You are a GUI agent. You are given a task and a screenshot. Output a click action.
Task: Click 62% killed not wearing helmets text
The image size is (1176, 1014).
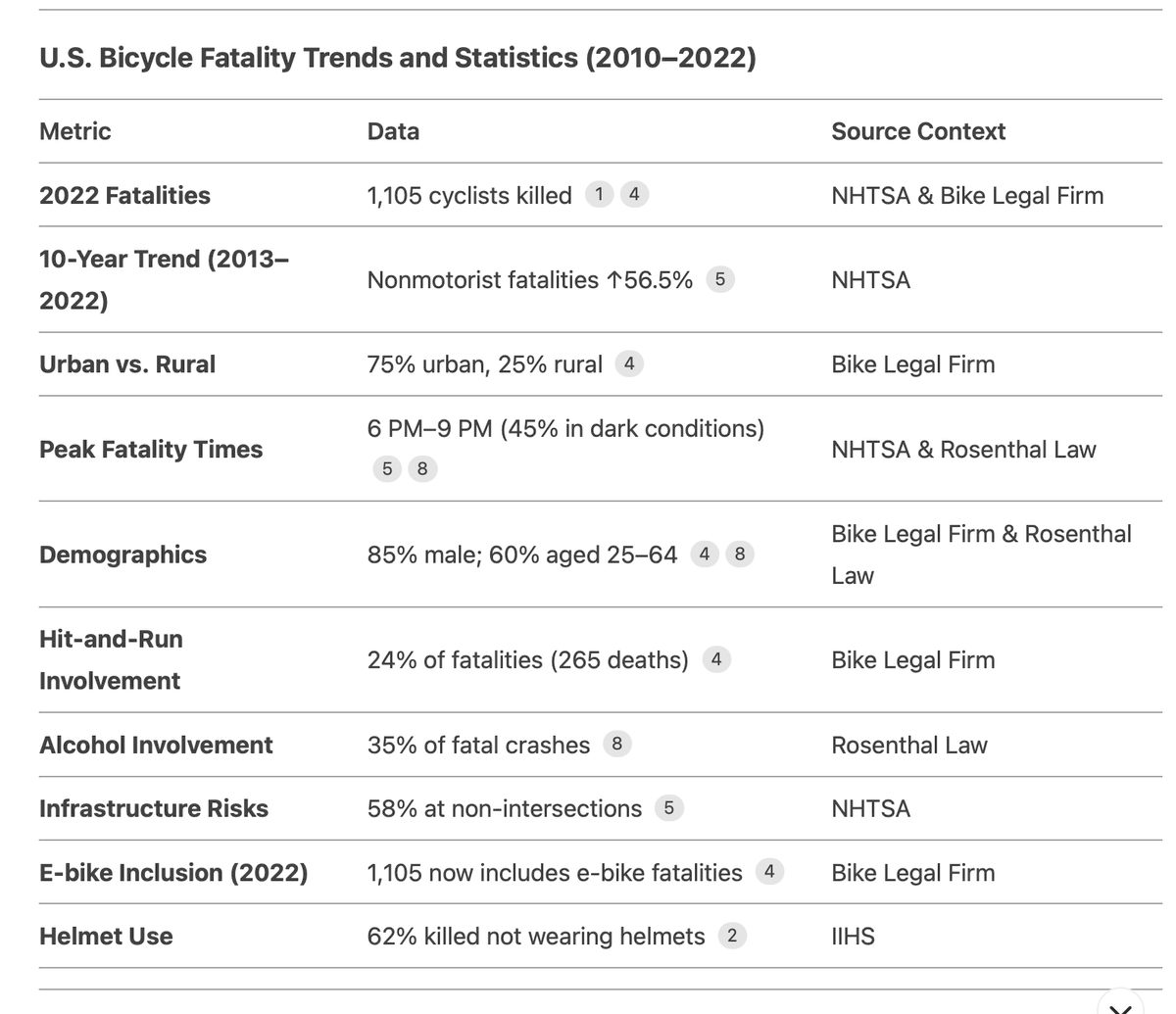[x=536, y=936]
